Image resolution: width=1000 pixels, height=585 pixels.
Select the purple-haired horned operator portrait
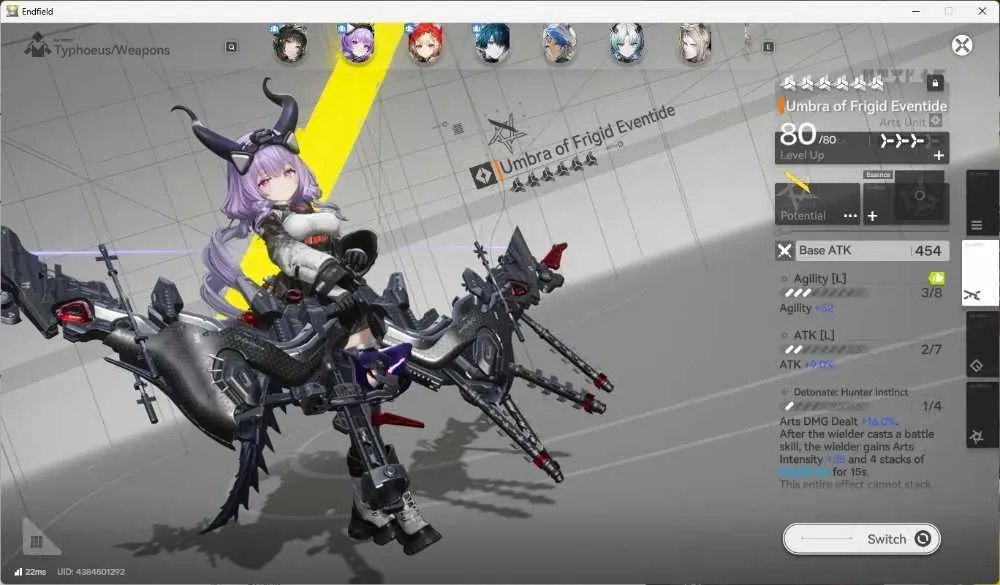357,43
